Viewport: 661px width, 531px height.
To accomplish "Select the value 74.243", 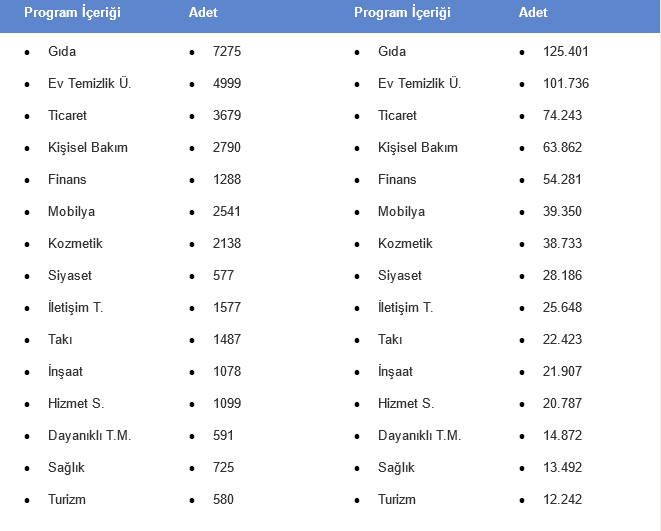I will [x=563, y=115].
